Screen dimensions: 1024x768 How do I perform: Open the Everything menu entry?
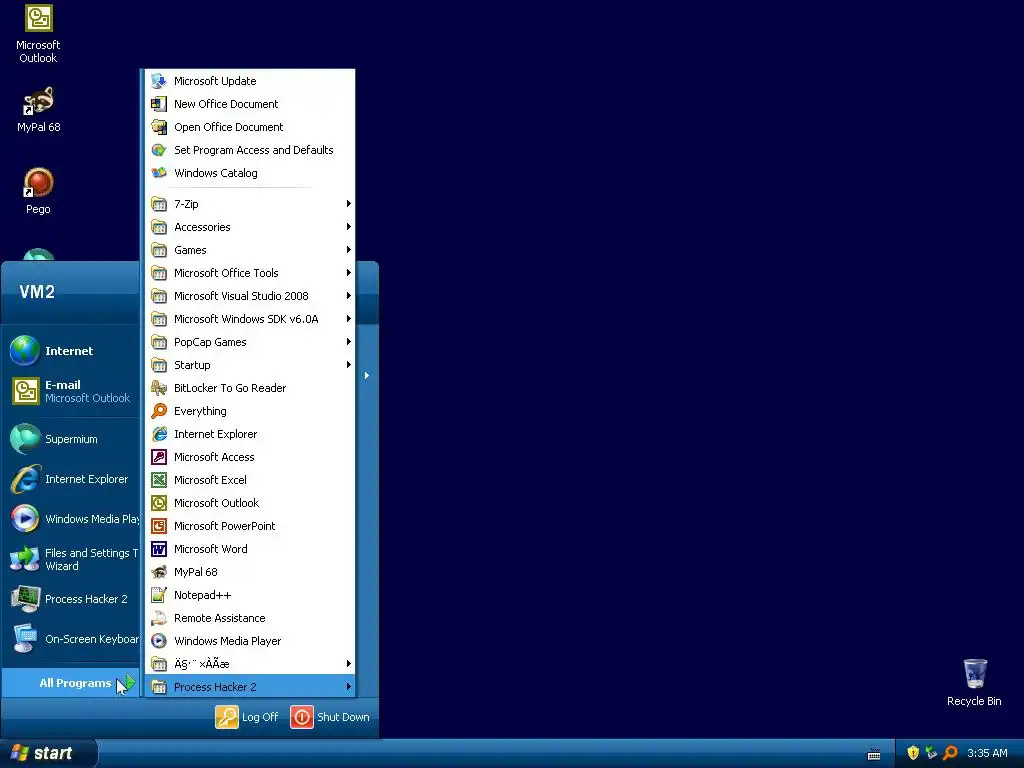coord(250,411)
